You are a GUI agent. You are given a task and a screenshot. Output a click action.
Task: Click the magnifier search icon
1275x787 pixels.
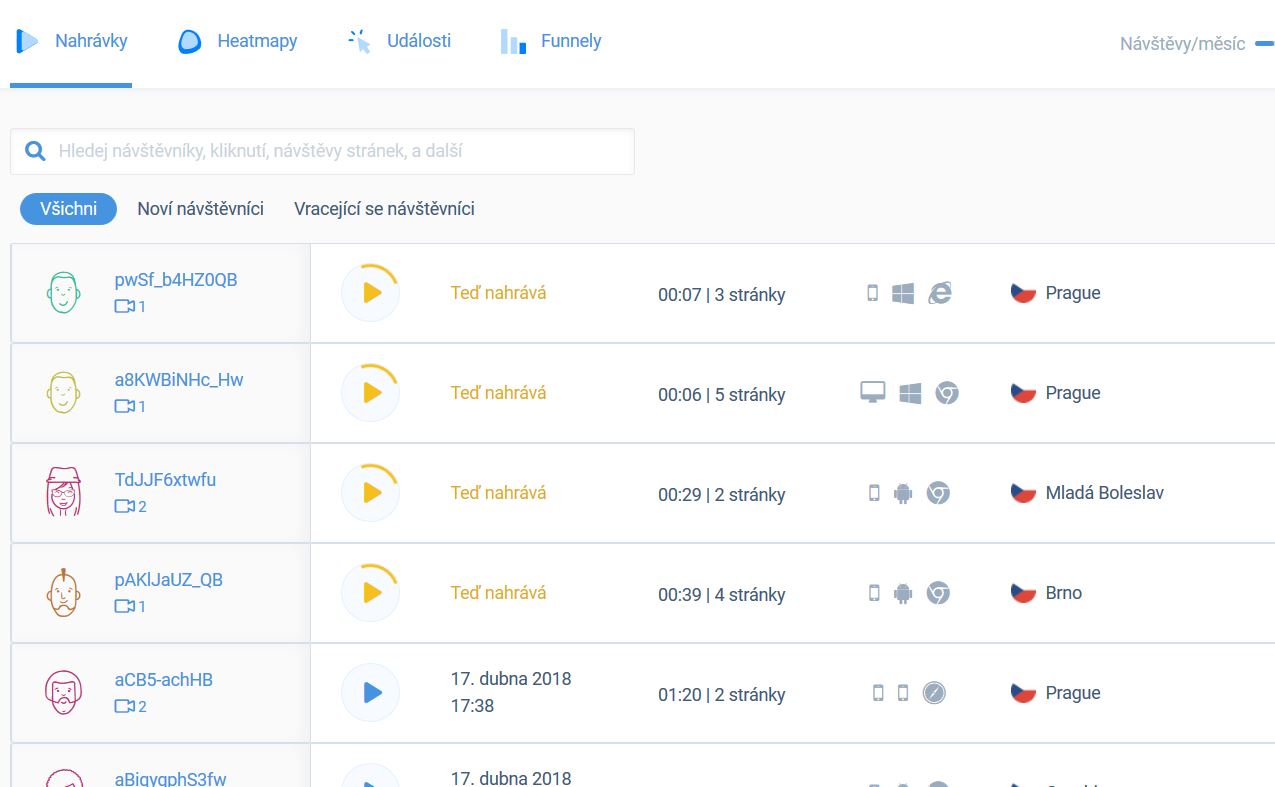[35, 152]
